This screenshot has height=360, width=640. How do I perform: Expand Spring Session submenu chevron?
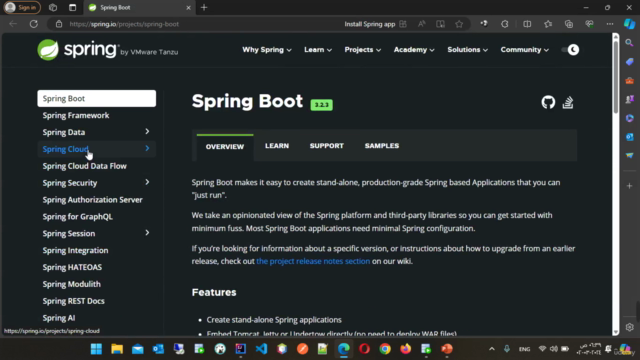click(x=147, y=233)
